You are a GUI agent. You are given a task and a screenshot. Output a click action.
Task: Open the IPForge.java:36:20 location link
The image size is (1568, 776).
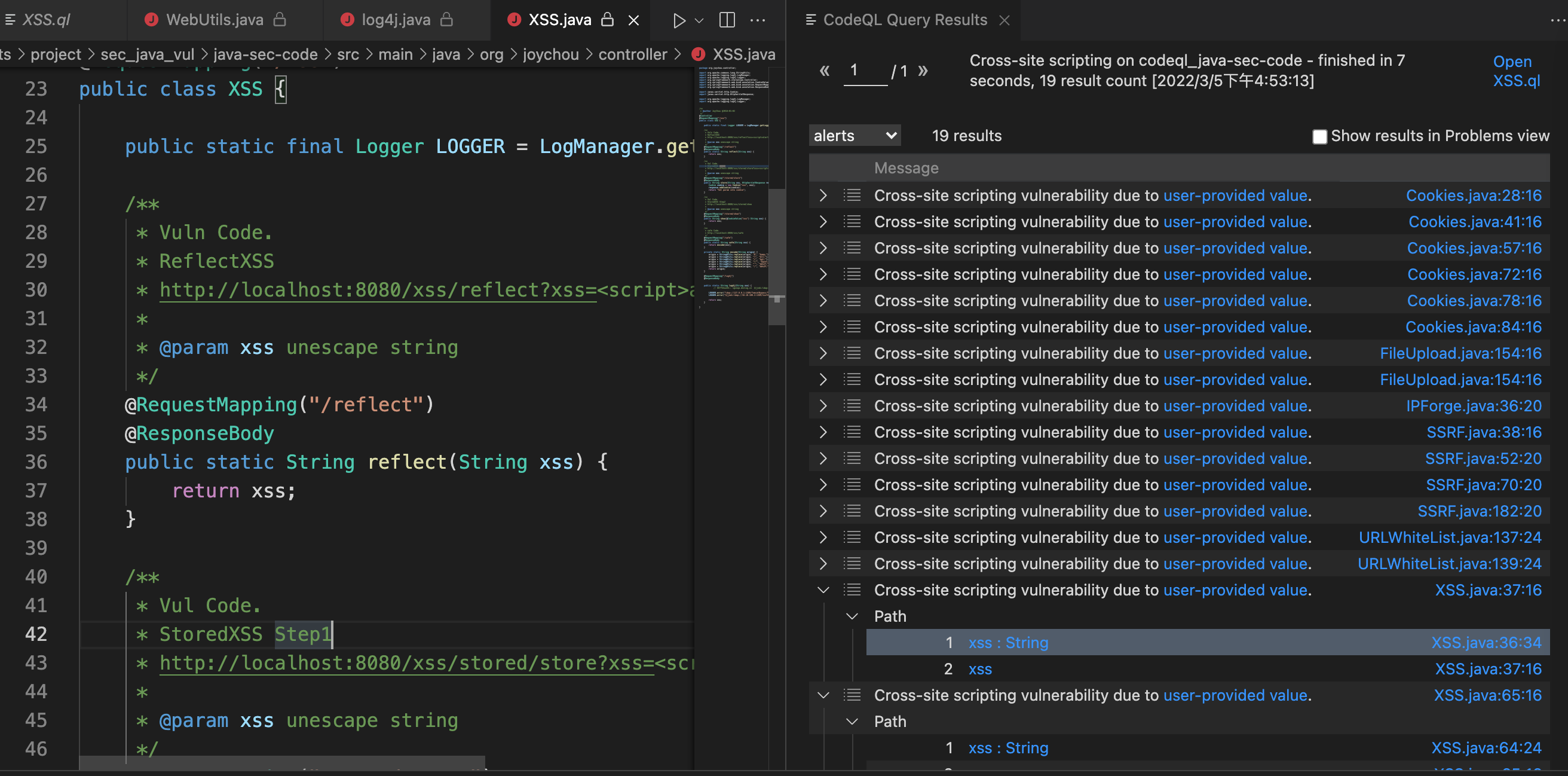click(1474, 406)
